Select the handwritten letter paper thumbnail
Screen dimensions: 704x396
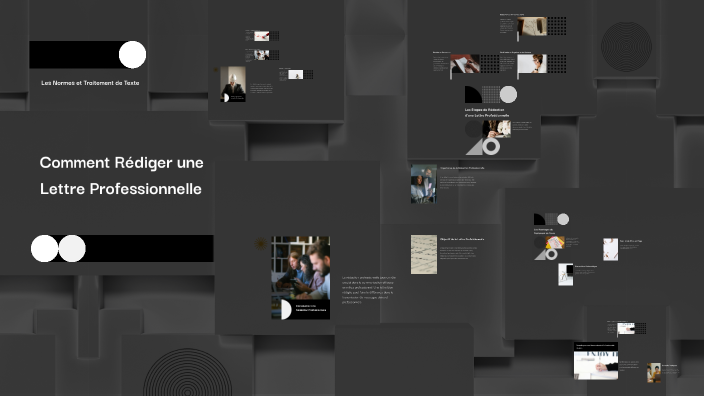pos(424,255)
